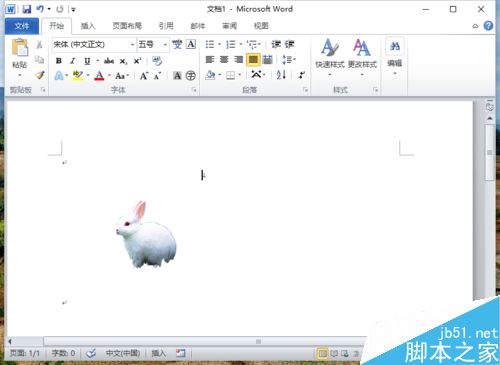Switch to the 页面布局 Page Layout tab
The image size is (500, 365).
127,26
